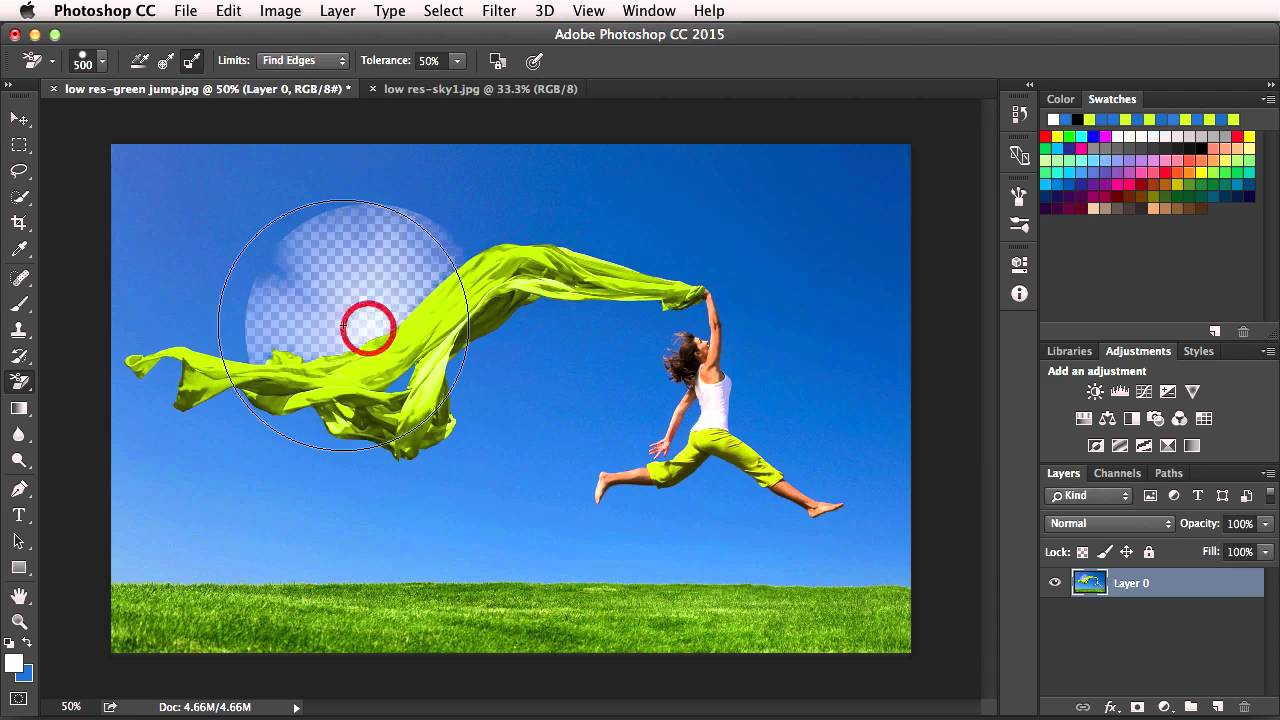This screenshot has height=720, width=1280.
Task: Click the red swatch in Swatches
Action: pos(1047,137)
